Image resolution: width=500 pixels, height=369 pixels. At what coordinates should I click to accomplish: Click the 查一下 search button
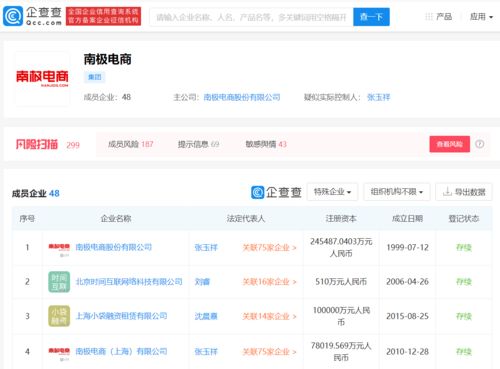371,17
